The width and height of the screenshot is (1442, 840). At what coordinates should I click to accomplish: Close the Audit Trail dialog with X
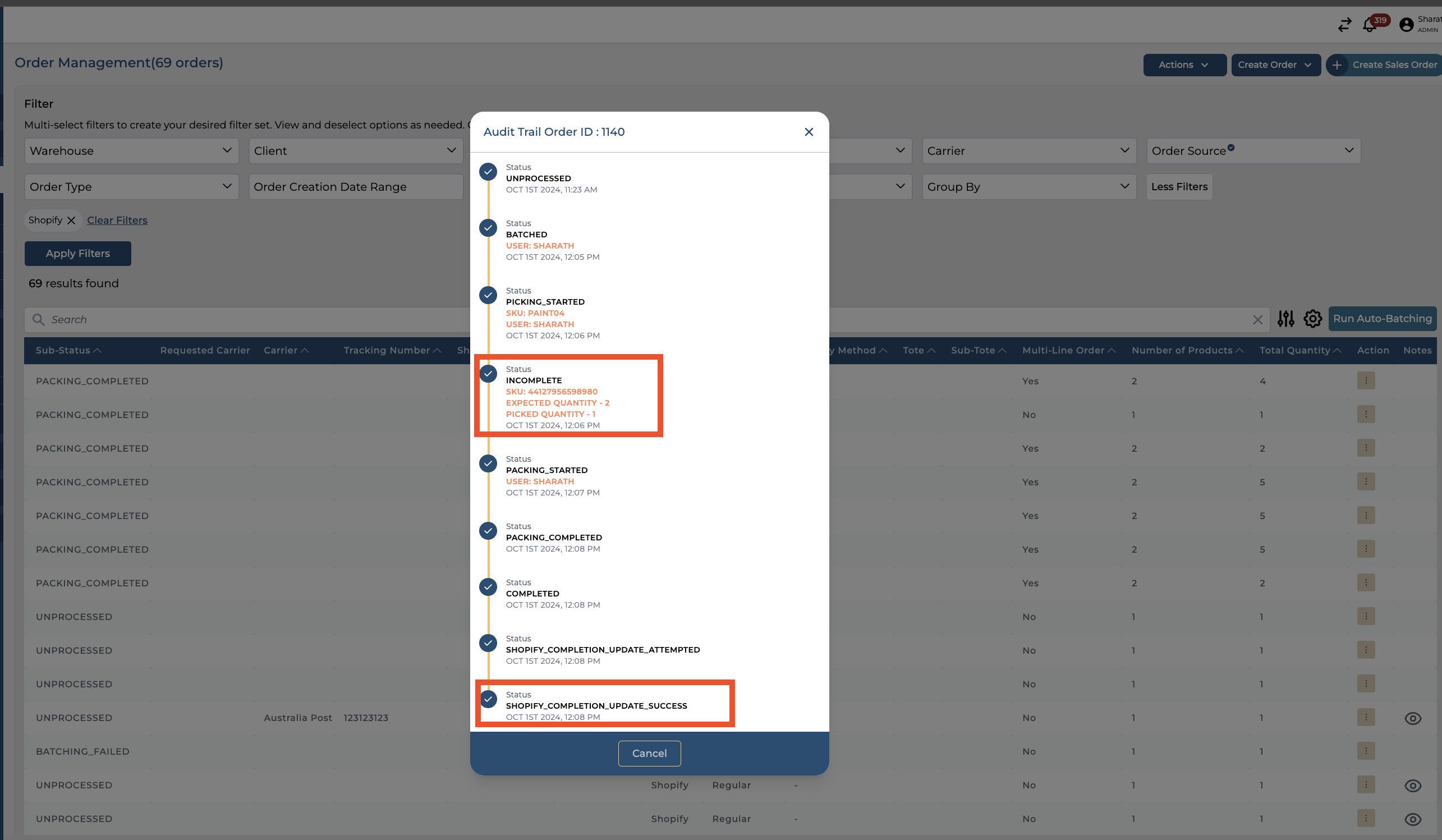click(809, 132)
